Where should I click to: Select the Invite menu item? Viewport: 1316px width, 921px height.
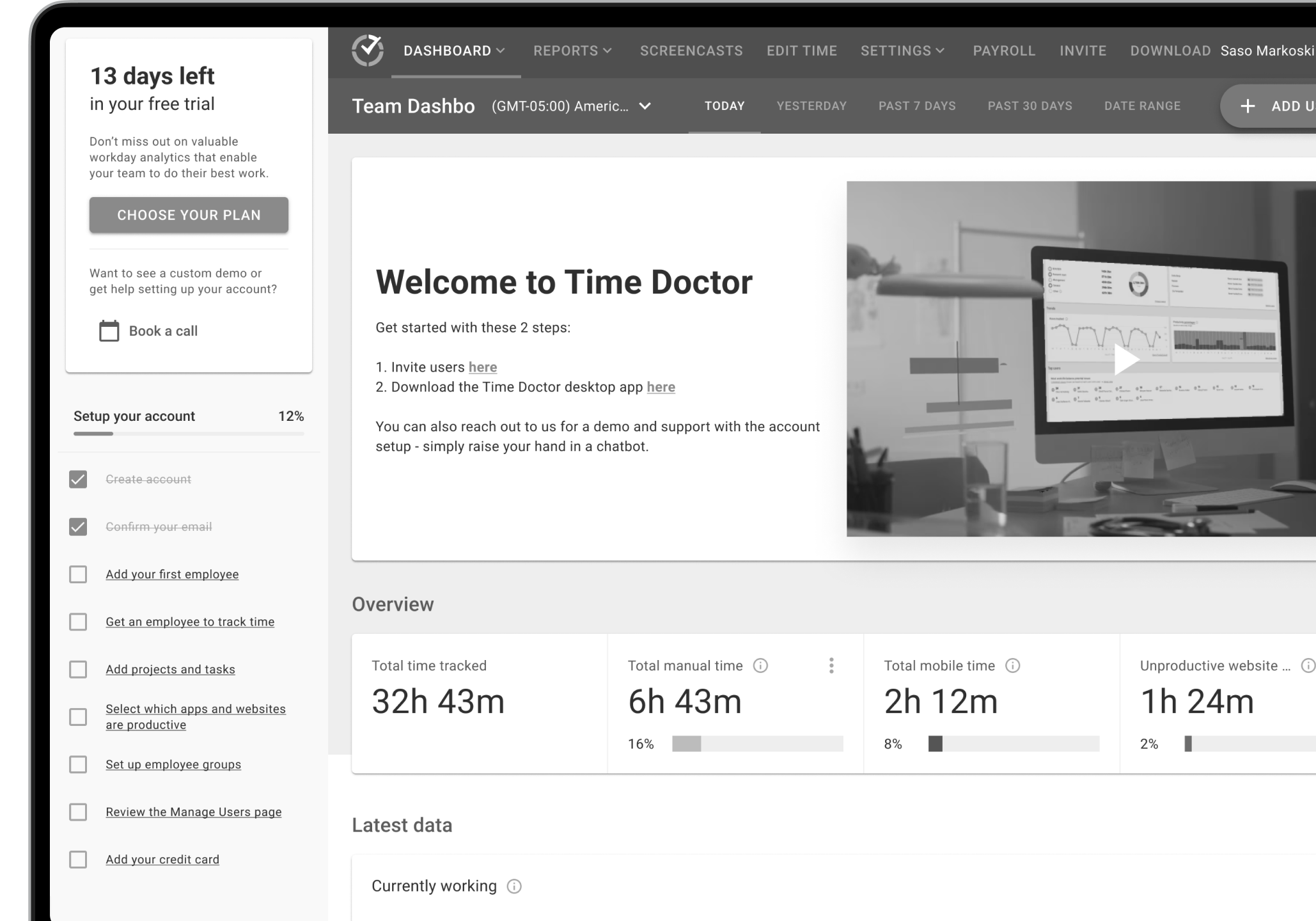[1083, 51]
